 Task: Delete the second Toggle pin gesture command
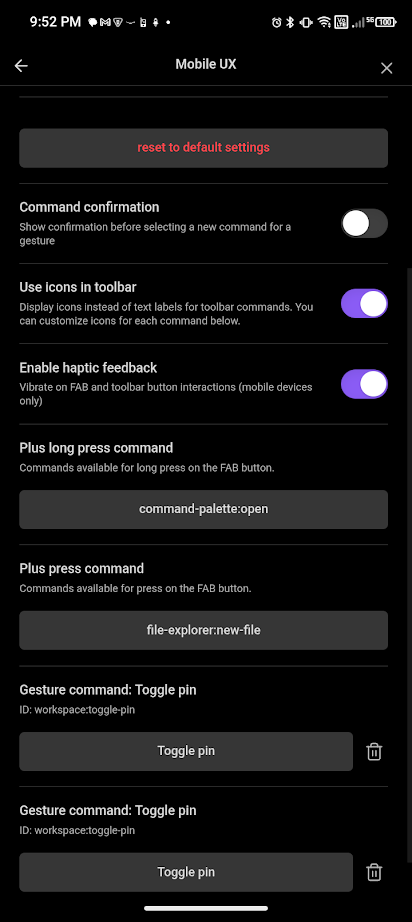click(374, 872)
